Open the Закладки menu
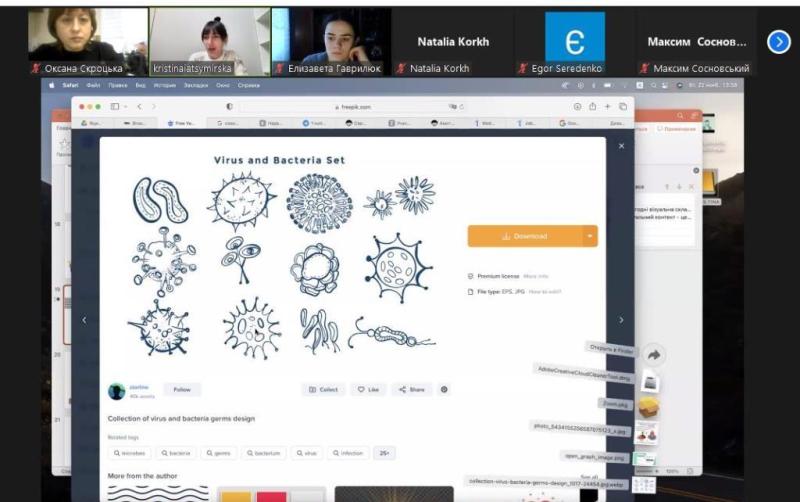Viewport: 800px width, 502px height. 196,85
